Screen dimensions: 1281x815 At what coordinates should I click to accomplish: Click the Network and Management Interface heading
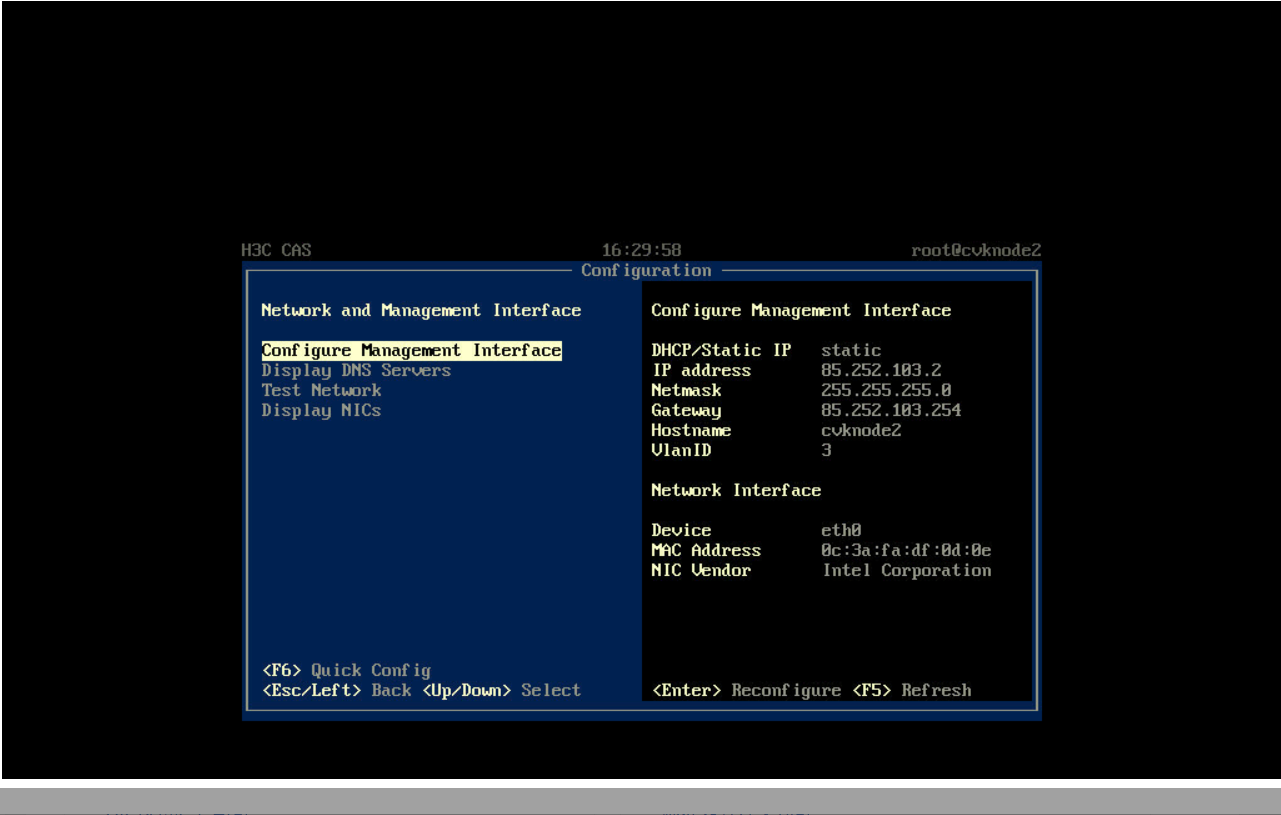click(421, 311)
